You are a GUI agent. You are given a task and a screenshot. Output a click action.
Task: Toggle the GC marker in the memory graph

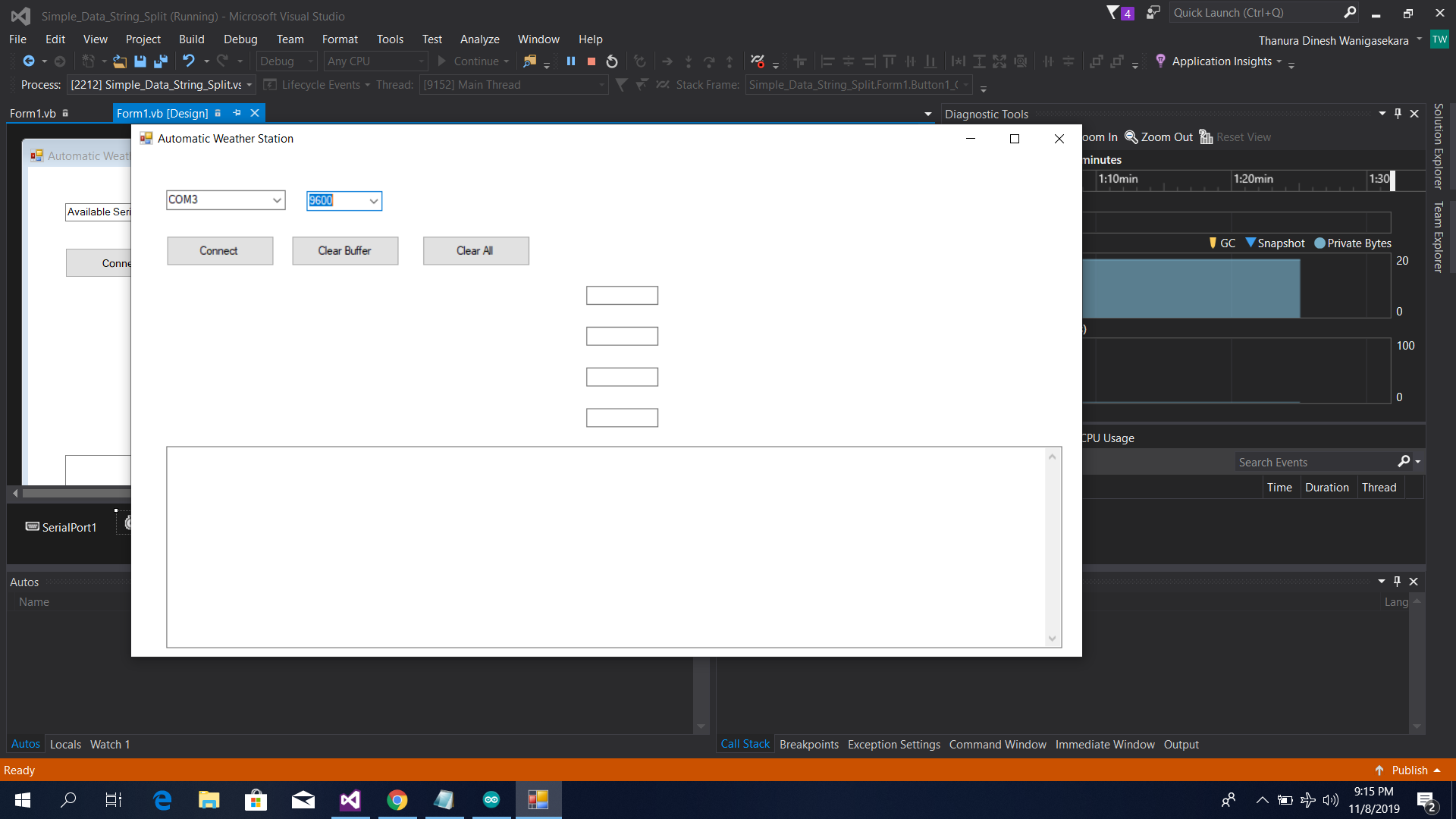point(1221,243)
